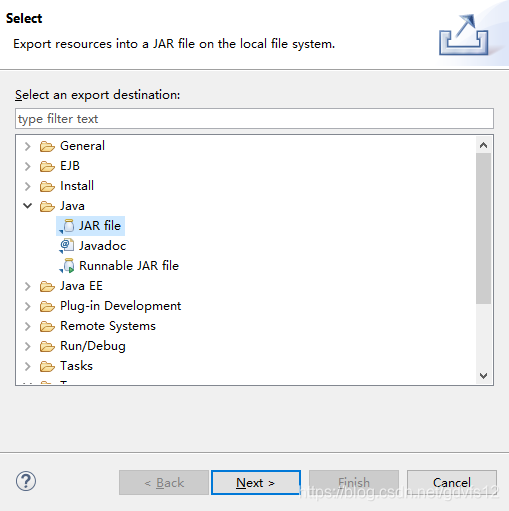The width and height of the screenshot is (509, 511).
Task: Select the Run/Debug label
Action: [x=93, y=346]
